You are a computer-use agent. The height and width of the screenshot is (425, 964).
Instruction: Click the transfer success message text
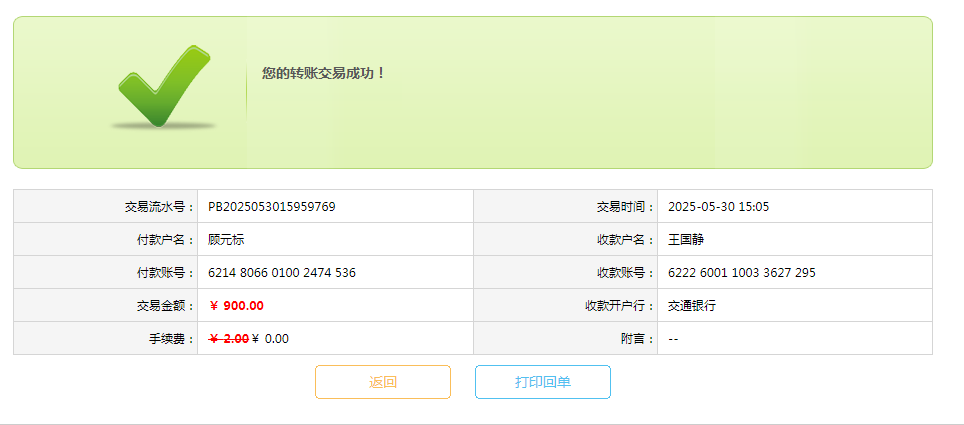tap(323, 73)
